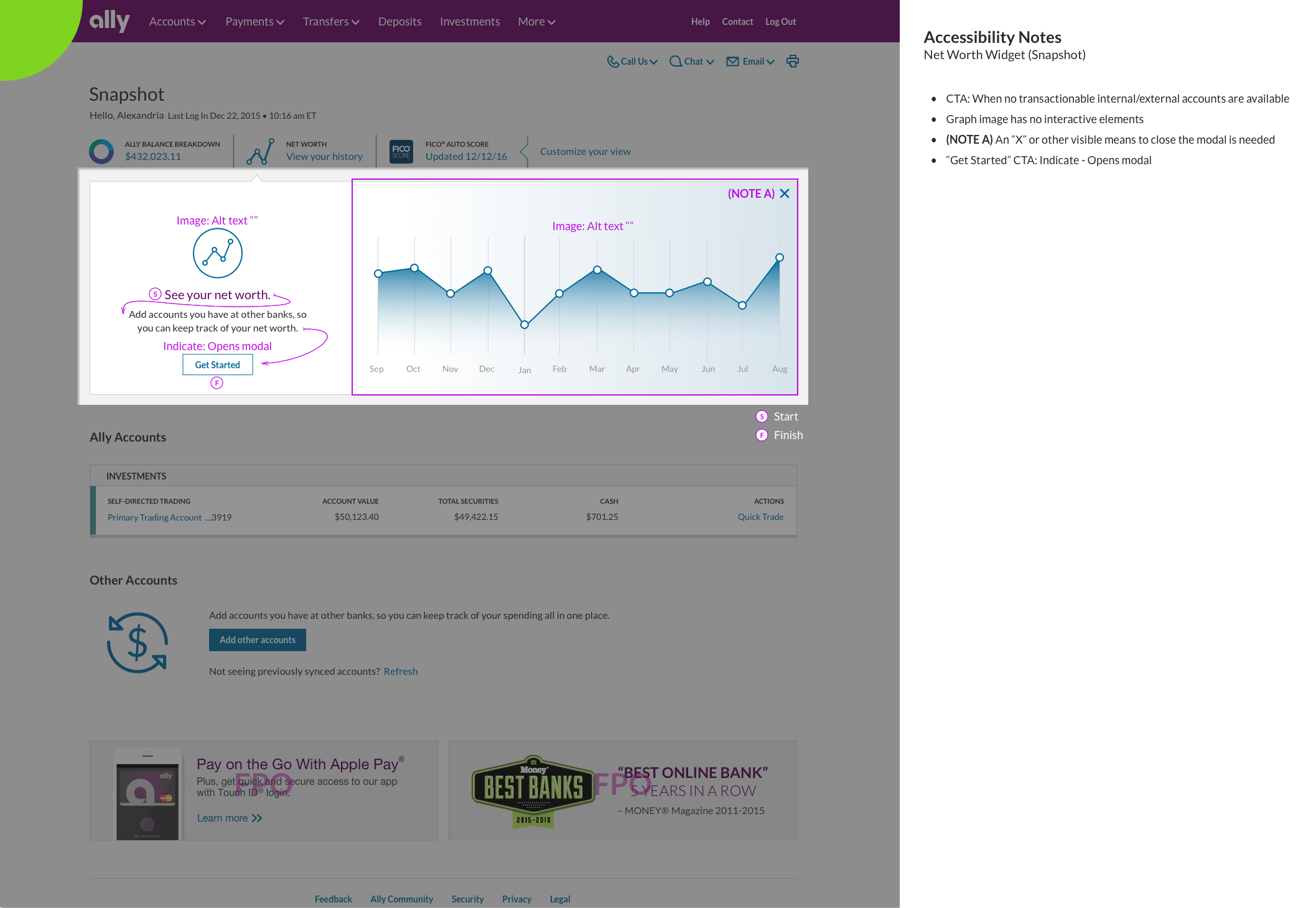Select Deposits in the navigation bar

point(399,21)
